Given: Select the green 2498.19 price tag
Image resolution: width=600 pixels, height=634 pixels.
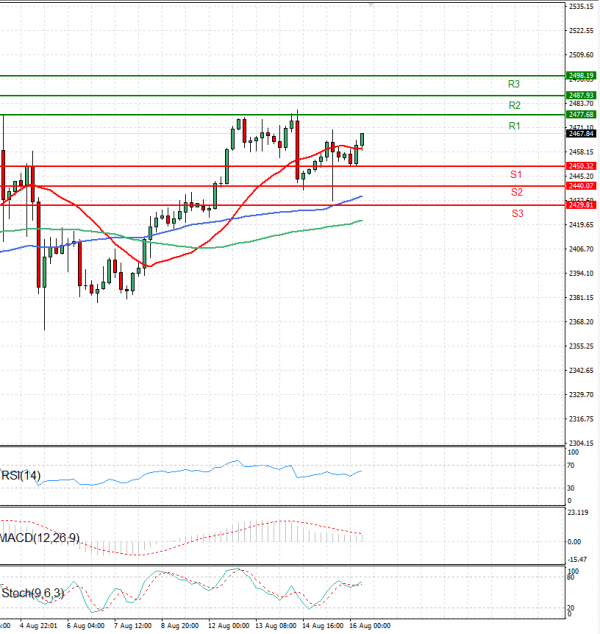Looking at the screenshot, I should [x=581, y=75].
